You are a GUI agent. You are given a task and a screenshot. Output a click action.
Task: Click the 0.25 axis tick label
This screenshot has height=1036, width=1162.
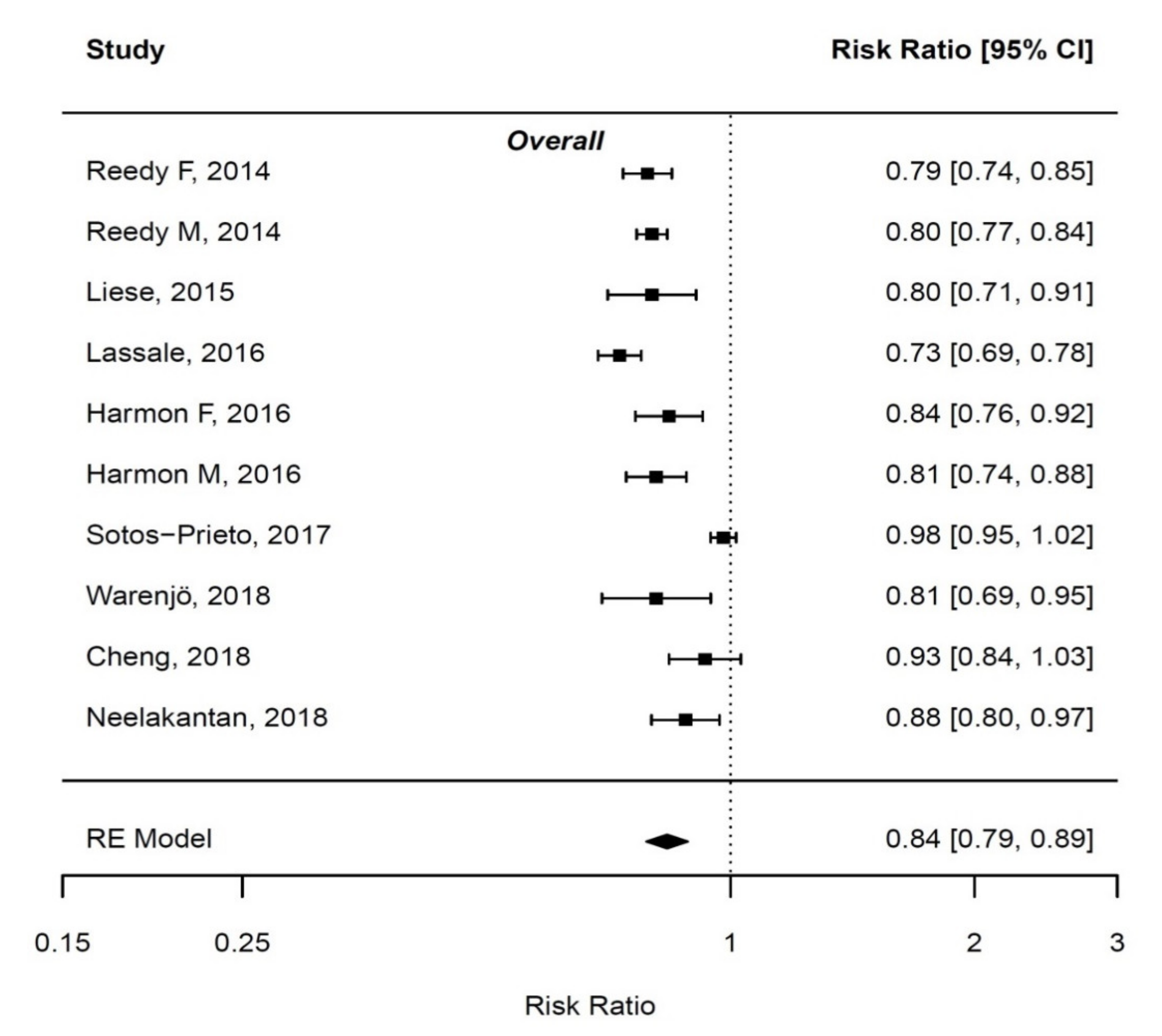(x=242, y=943)
